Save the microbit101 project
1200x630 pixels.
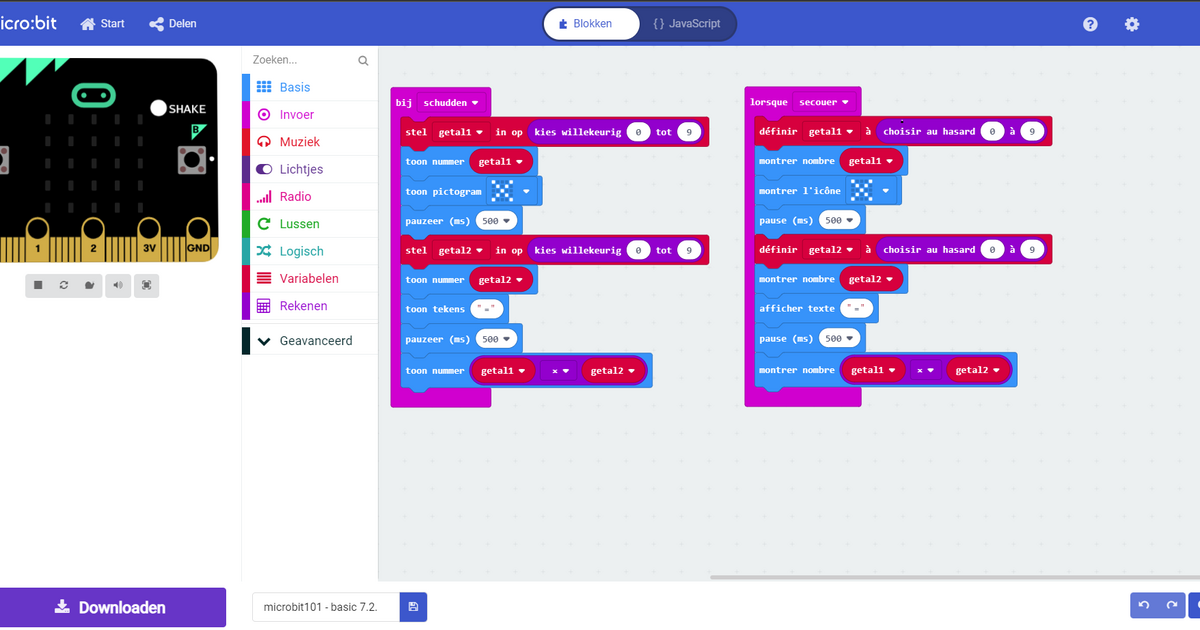[413, 607]
